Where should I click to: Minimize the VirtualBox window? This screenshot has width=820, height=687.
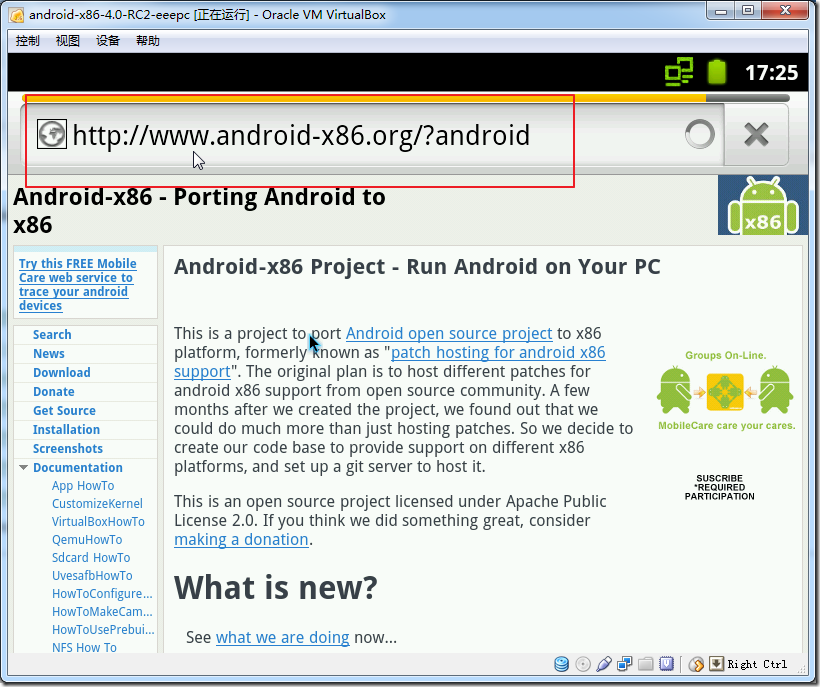tap(721, 10)
